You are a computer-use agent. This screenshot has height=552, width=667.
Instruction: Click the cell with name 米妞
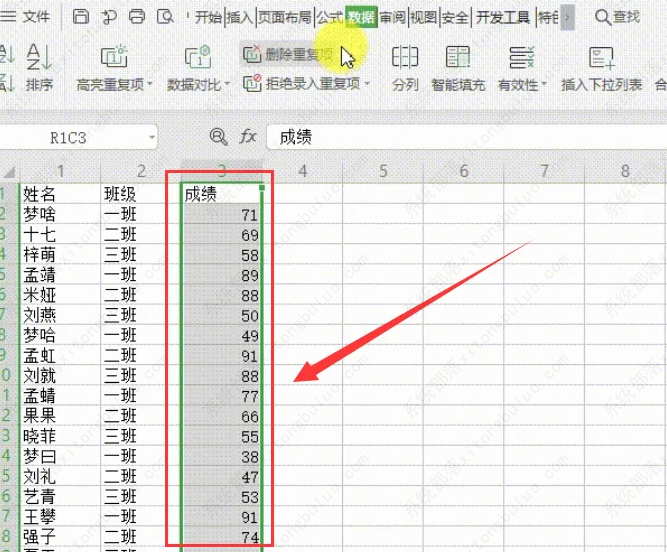60,295
